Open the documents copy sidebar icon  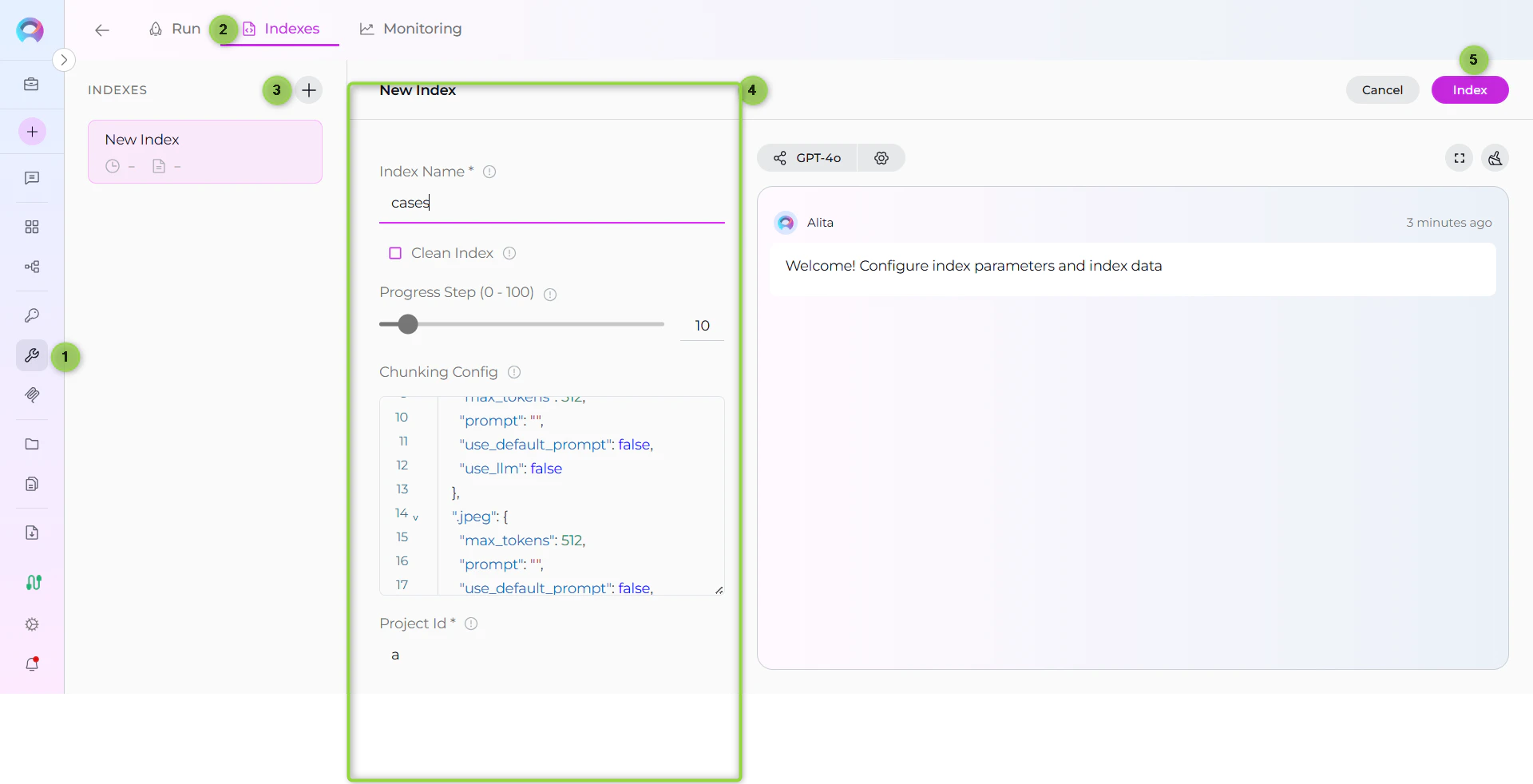[32, 484]
